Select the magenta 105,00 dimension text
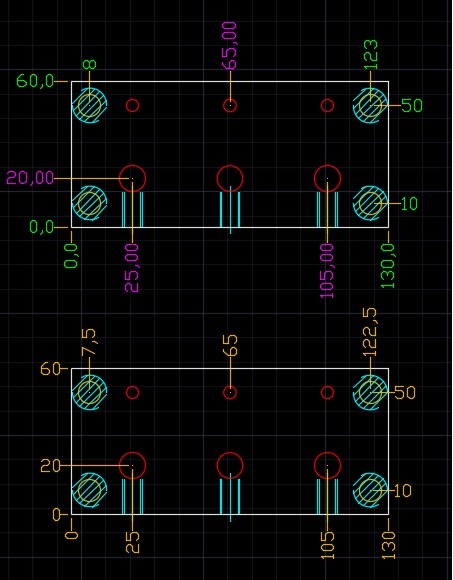The image size is (453, 580). (x=327, y=271)
